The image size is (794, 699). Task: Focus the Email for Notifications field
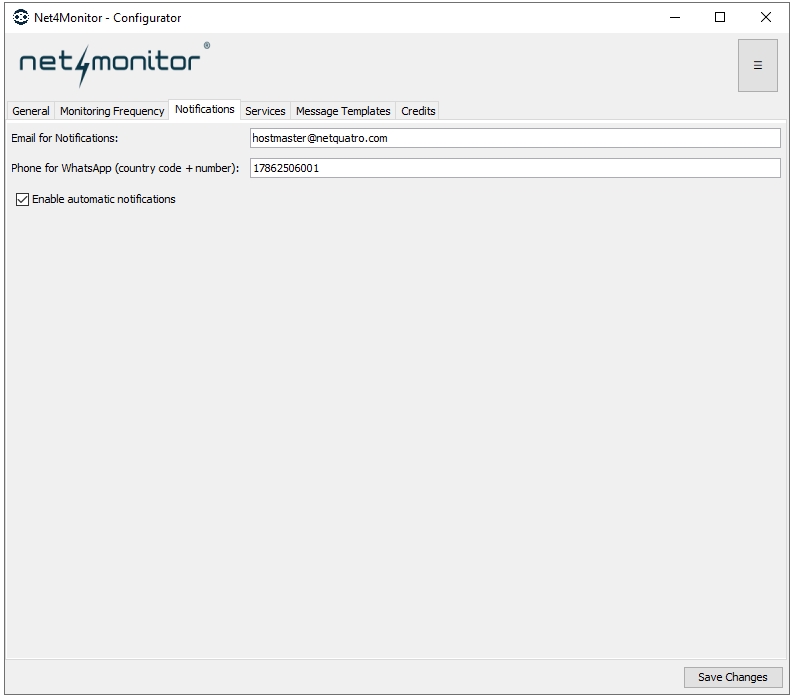515,138
